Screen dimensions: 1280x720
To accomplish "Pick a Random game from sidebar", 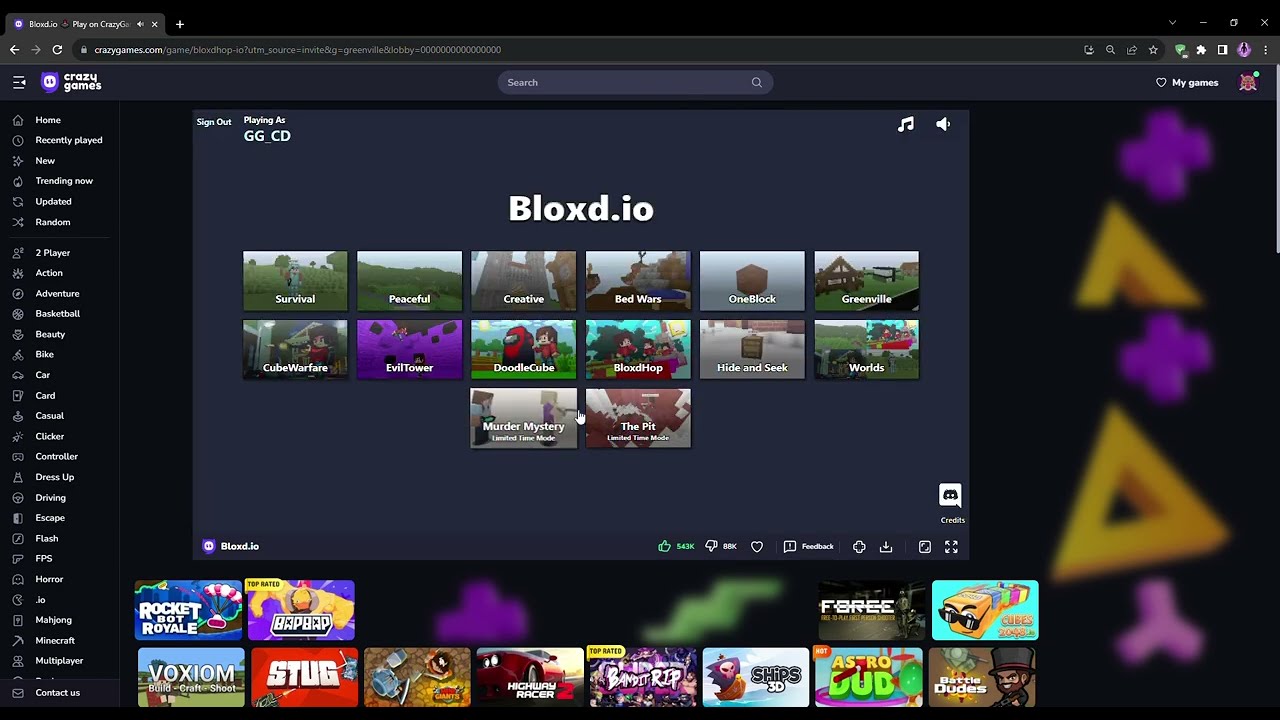I will (52, 222).
